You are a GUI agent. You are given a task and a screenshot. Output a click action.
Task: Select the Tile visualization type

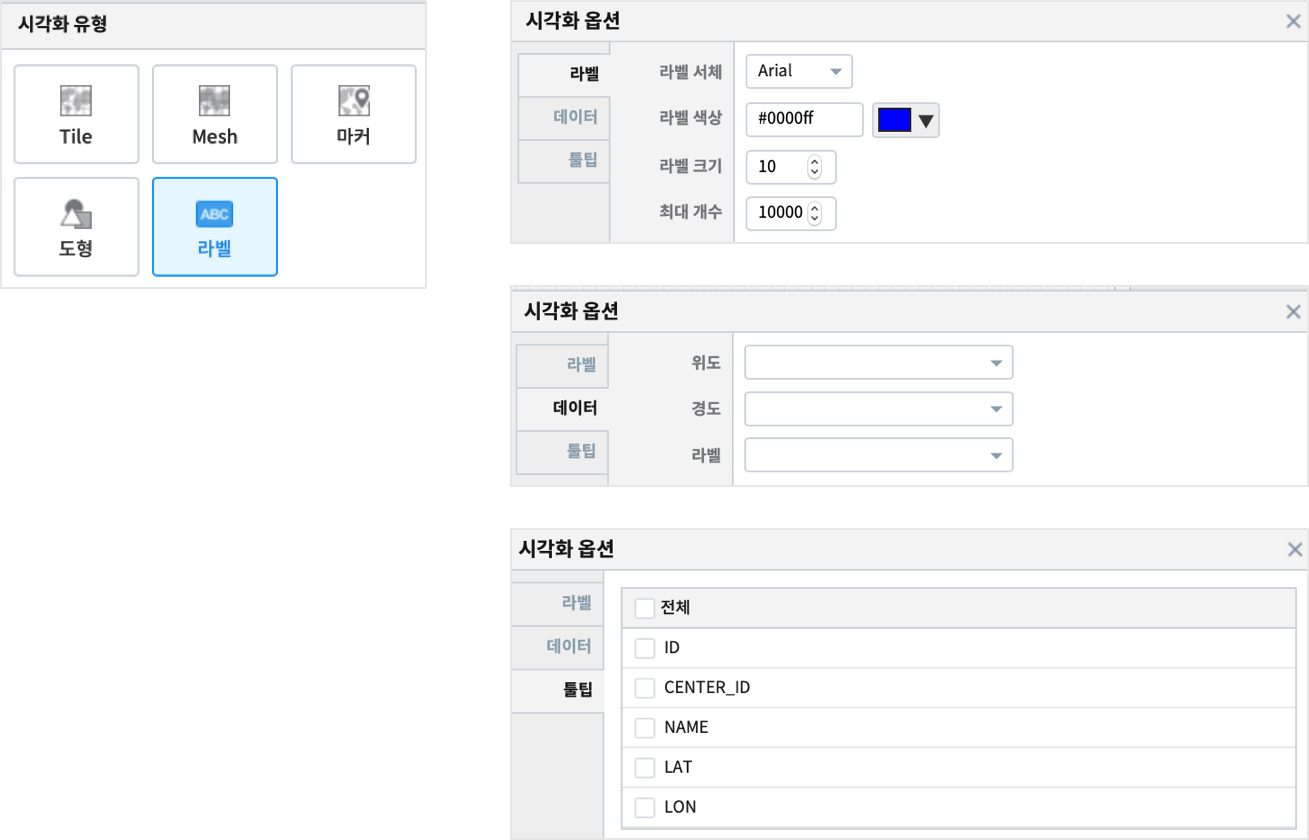pyautogui.click(x=76, y=114)
